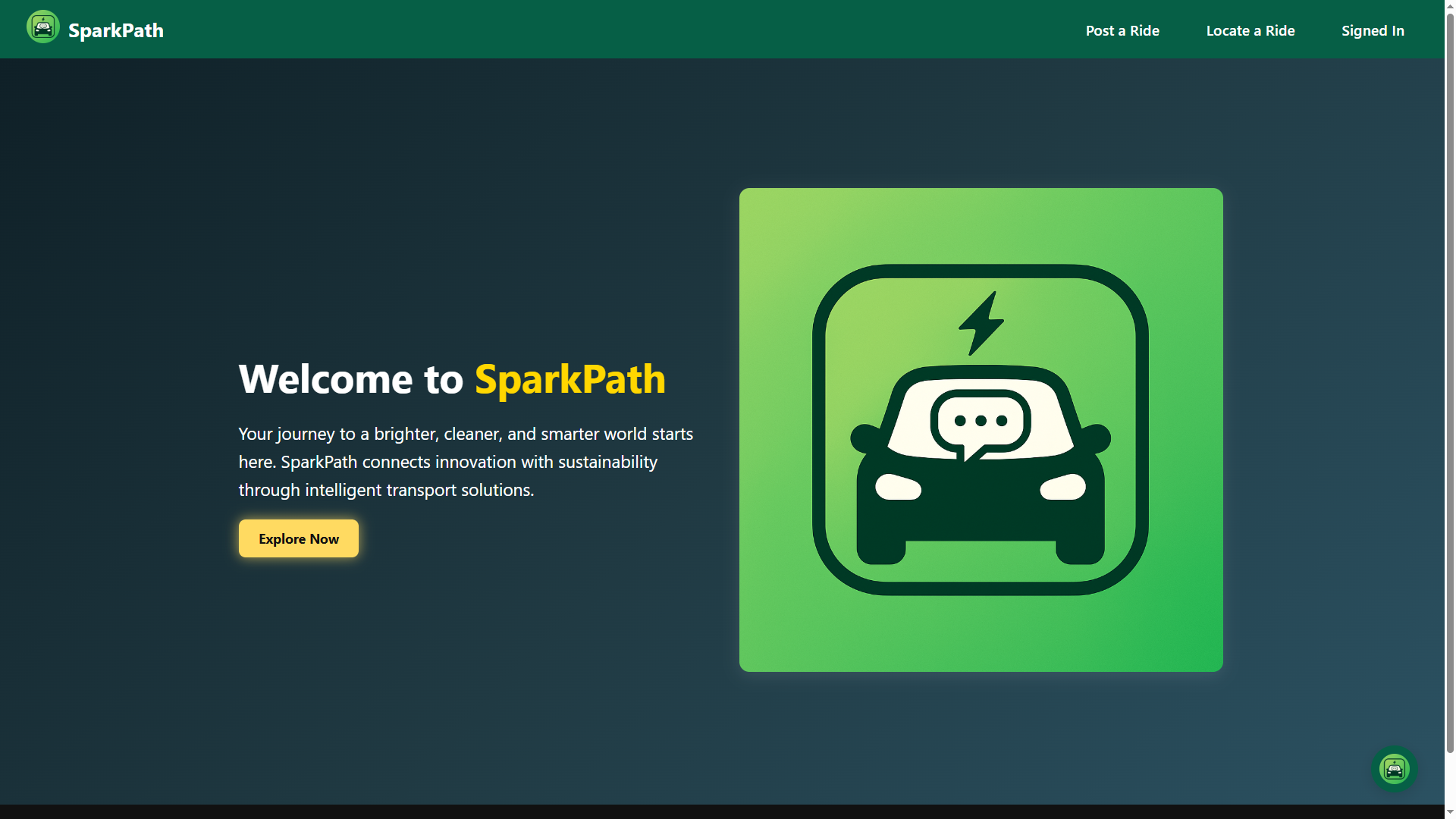Click the "Welcome to" heading text

(350, 379)
